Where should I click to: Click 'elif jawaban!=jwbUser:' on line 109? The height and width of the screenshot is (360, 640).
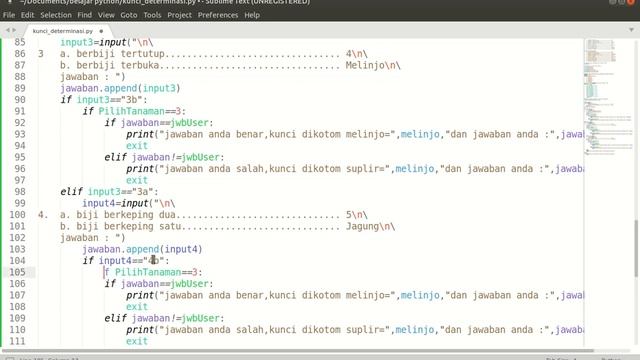(164, 318)
